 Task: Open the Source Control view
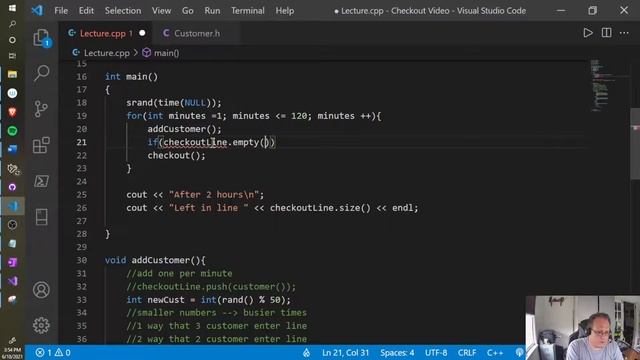[x=41, y=109]
